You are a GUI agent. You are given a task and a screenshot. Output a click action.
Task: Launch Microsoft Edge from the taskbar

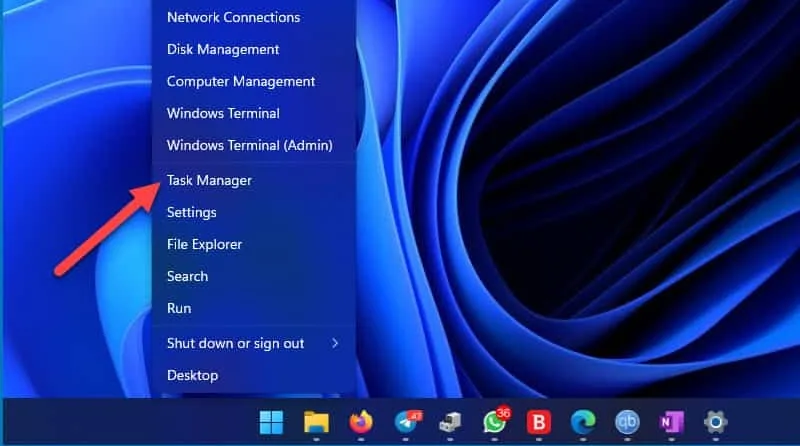(x=583, y=423)
